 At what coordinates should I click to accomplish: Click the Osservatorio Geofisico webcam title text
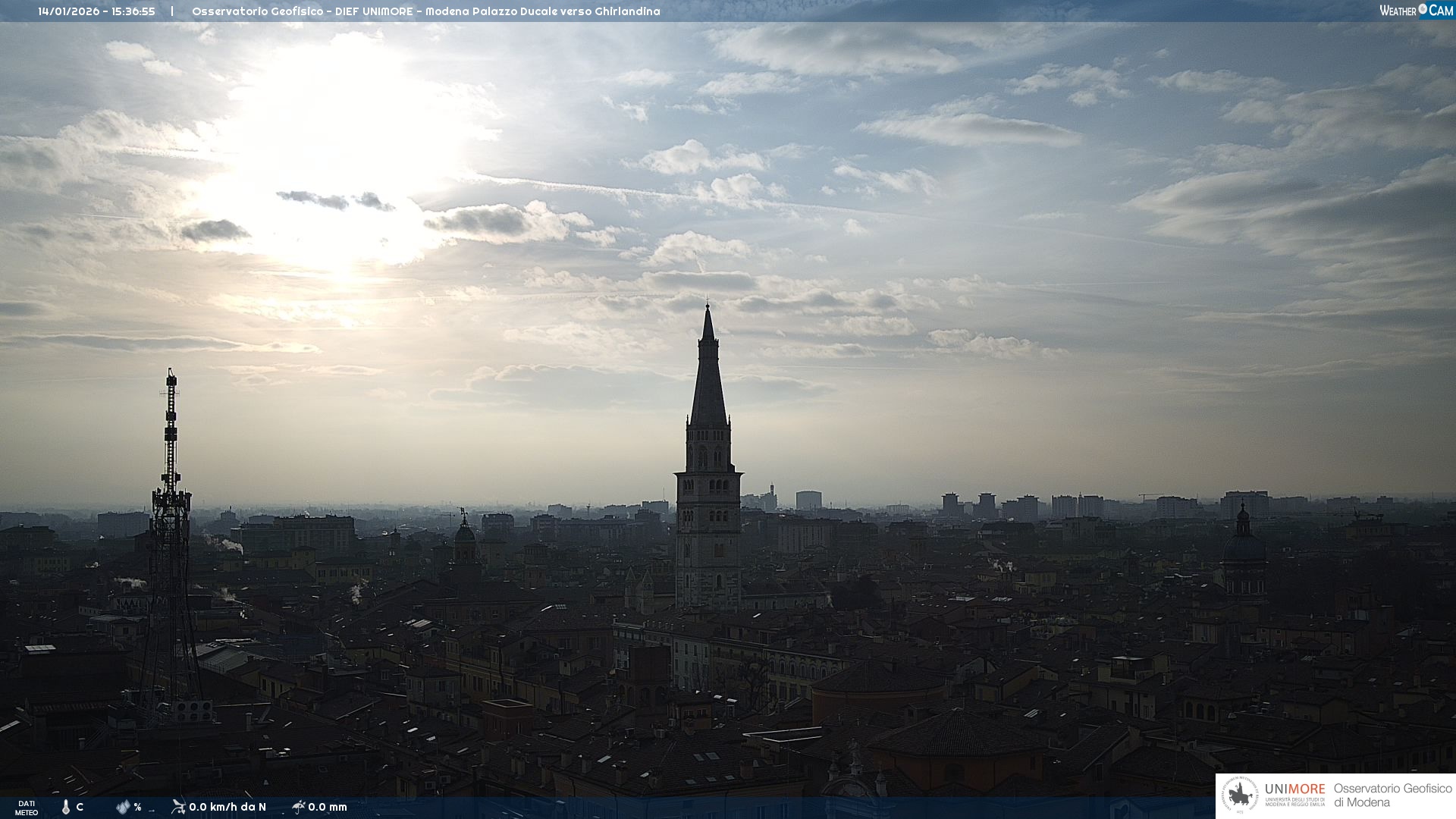pos(425,11)
